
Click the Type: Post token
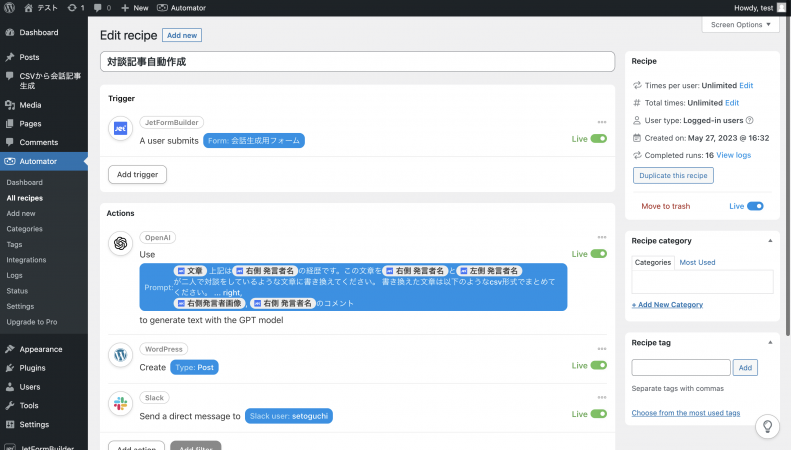[x=194, y=367]
